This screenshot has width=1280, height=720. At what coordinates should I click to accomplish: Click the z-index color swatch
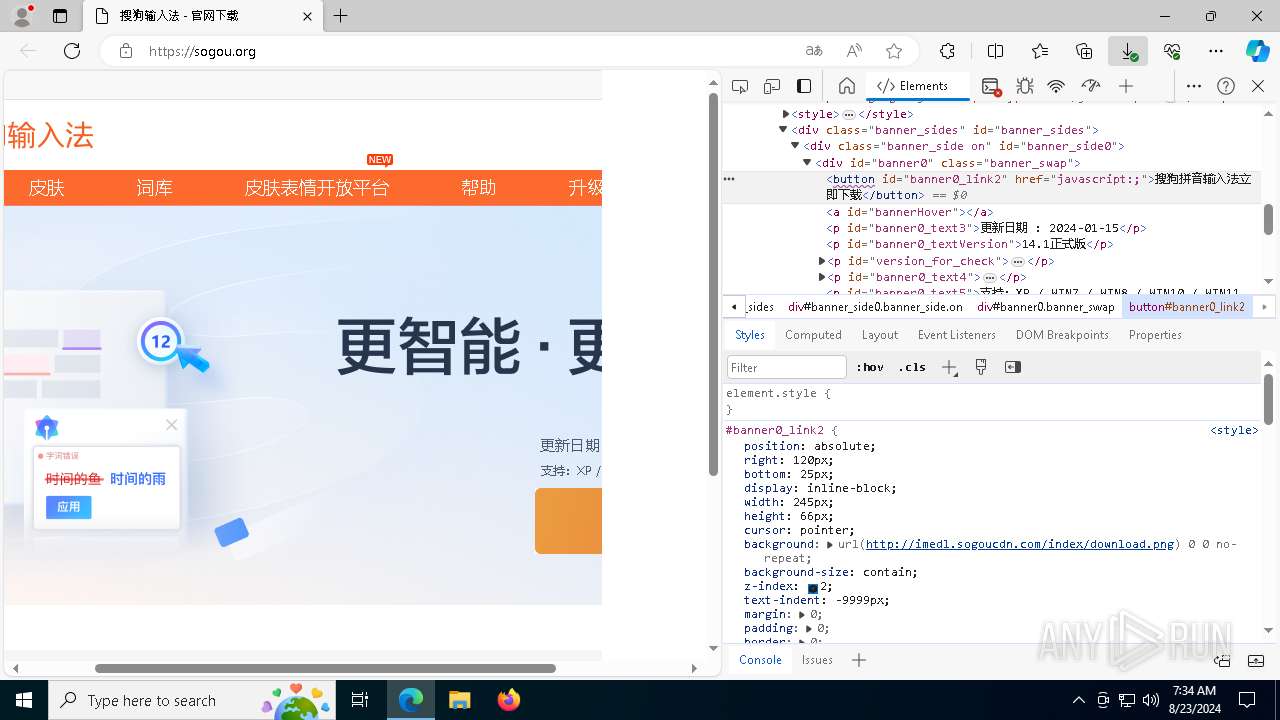point(813,588)
